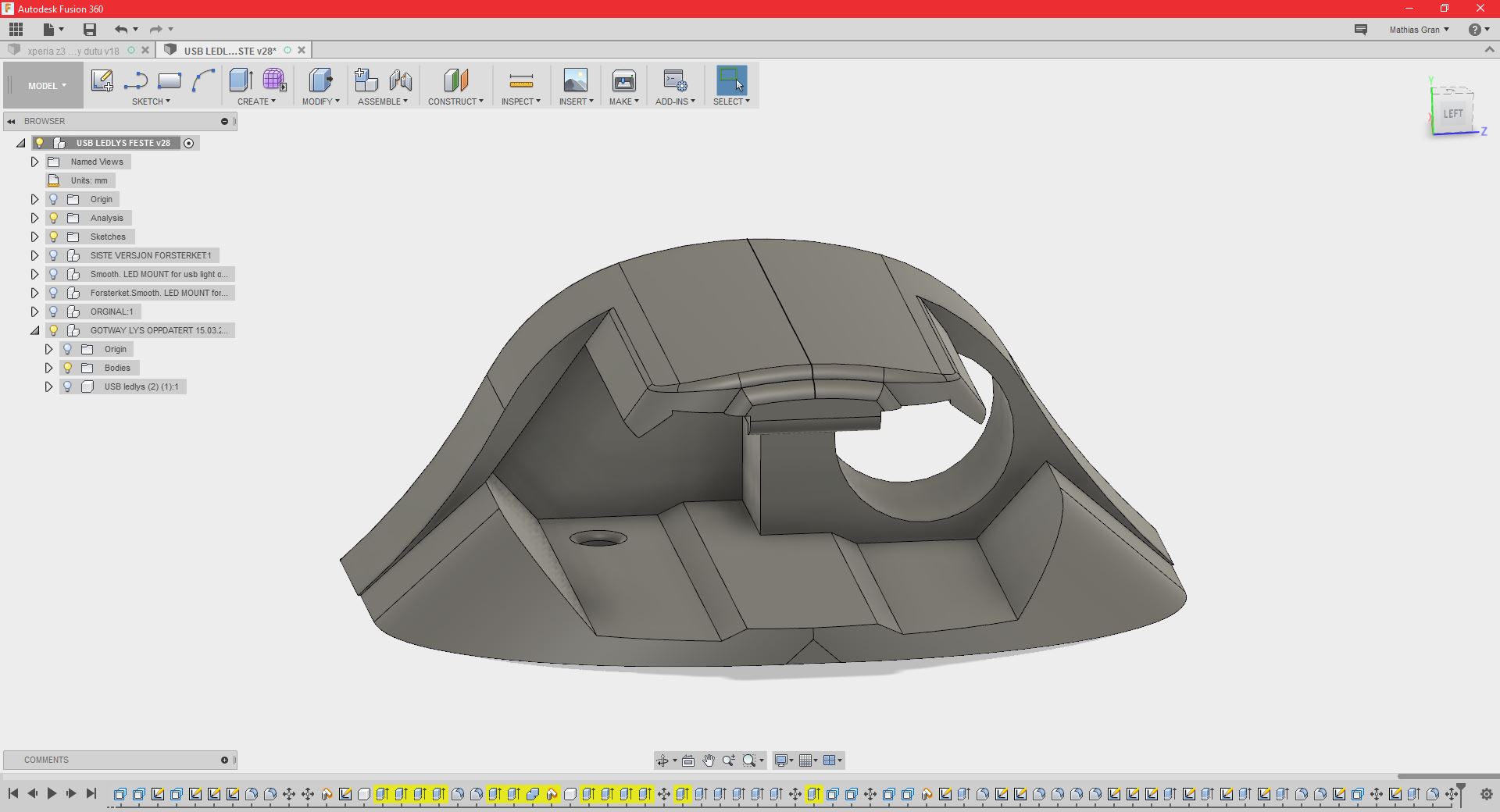This screenshot has height=812, width=1500.
Task: Go to end of timeline
Action: 91,793
